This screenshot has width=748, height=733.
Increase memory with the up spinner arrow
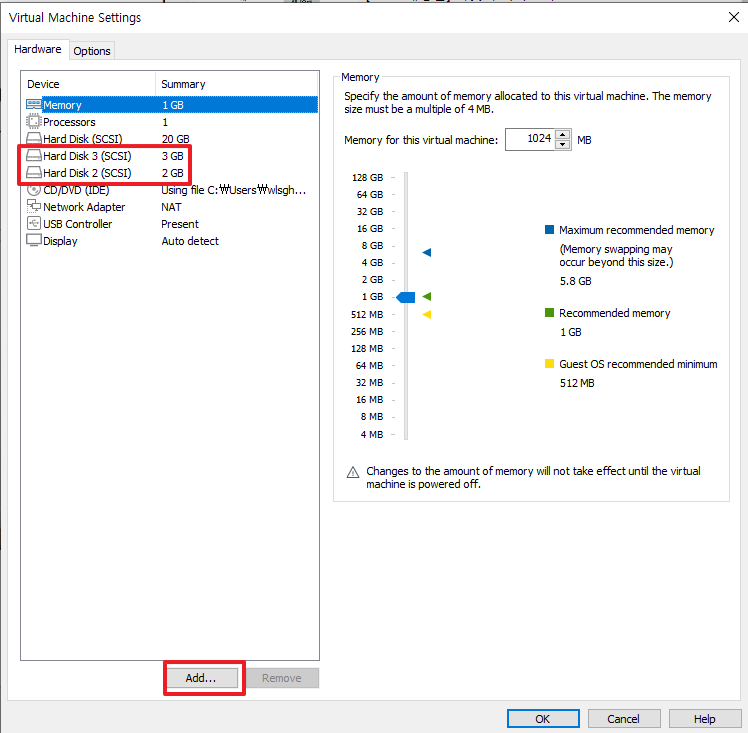(x=563, y=134)
